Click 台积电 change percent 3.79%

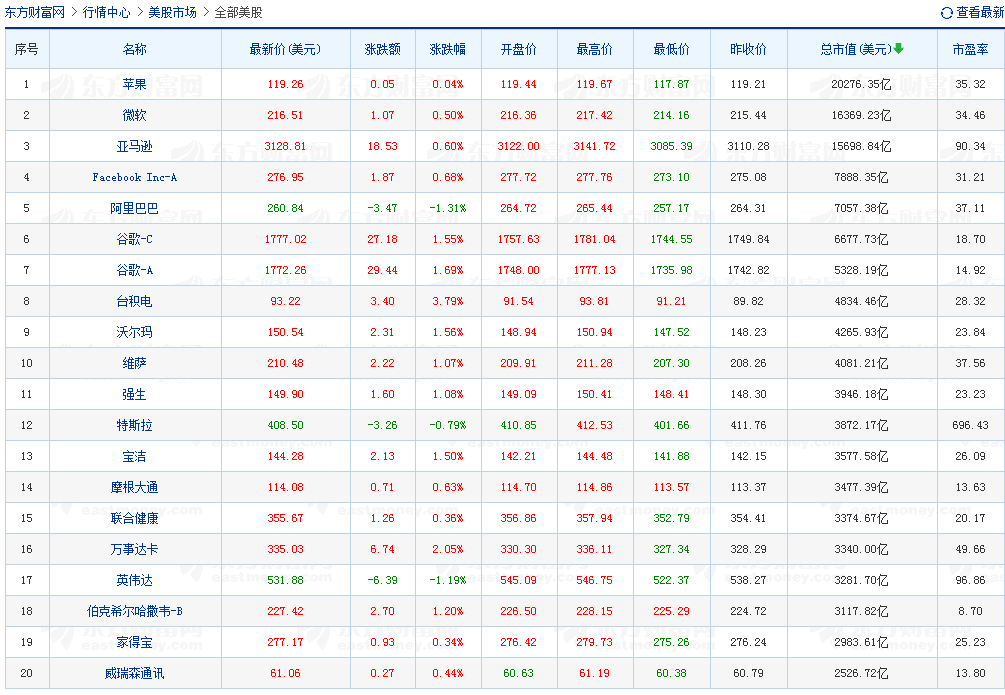[x=447, y=301]
